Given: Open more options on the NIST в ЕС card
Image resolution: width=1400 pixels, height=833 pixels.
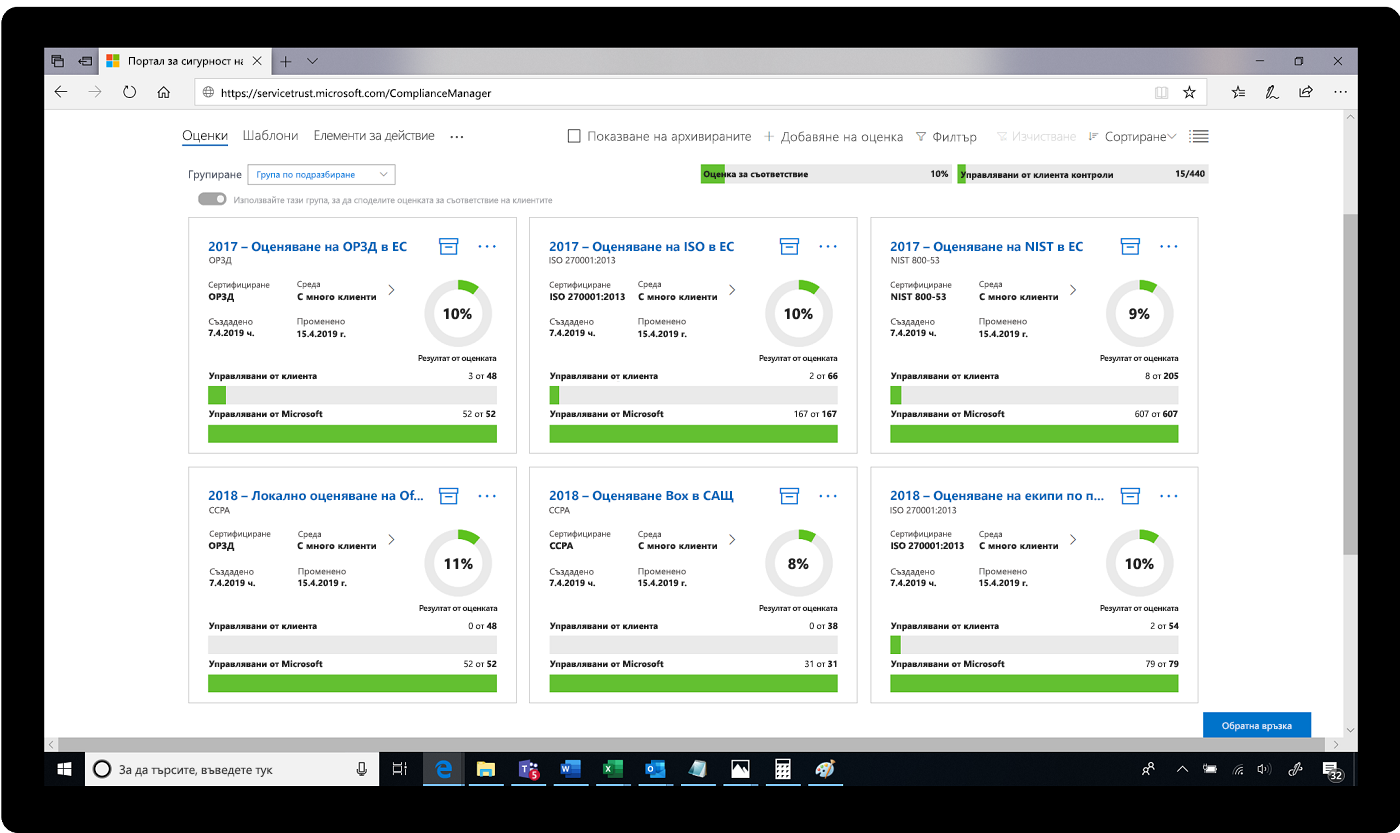Looking at the screenshot, I should [x=1168, y=246].
